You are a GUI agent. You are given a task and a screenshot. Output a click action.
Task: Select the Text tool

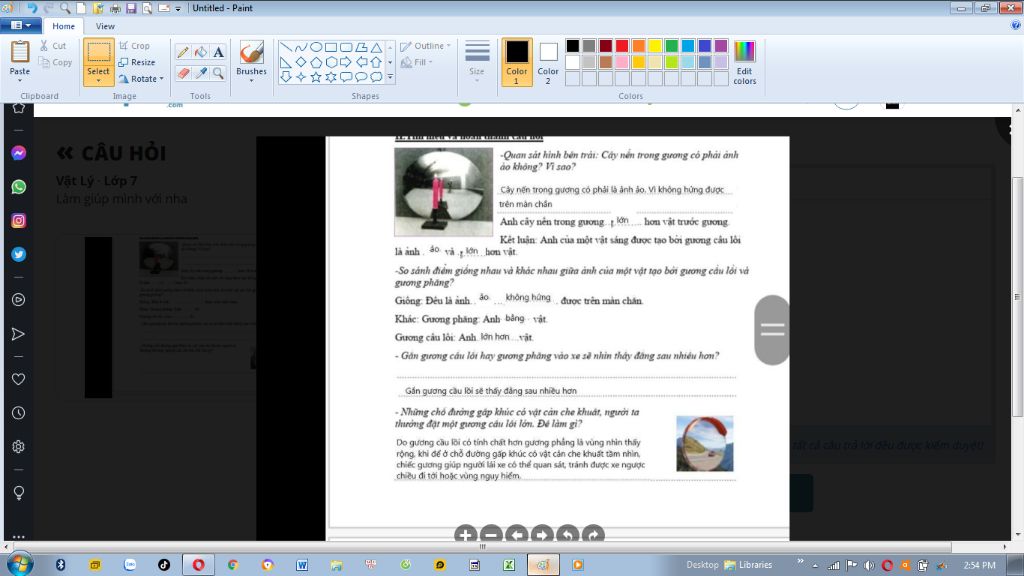218,52
